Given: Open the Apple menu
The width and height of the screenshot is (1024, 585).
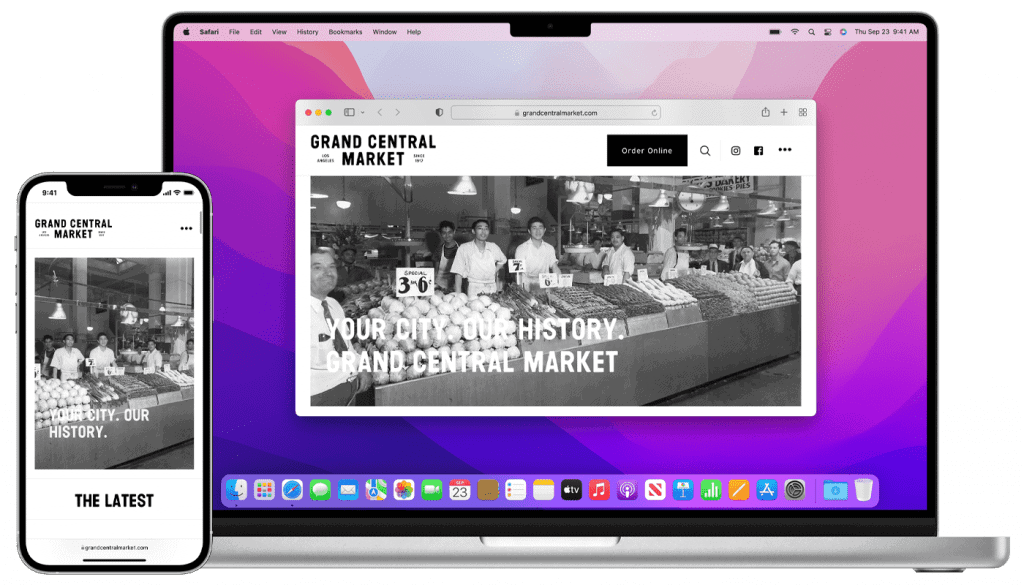Looking at the screenshot, I should pyautogui.click(x=186, y=31).
